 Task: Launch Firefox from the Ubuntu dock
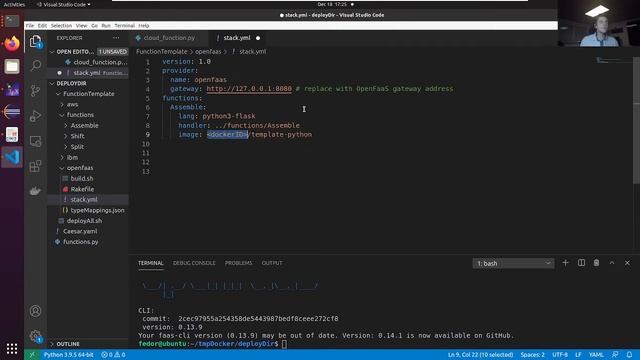pyautogui.click(x=12, y=43)
